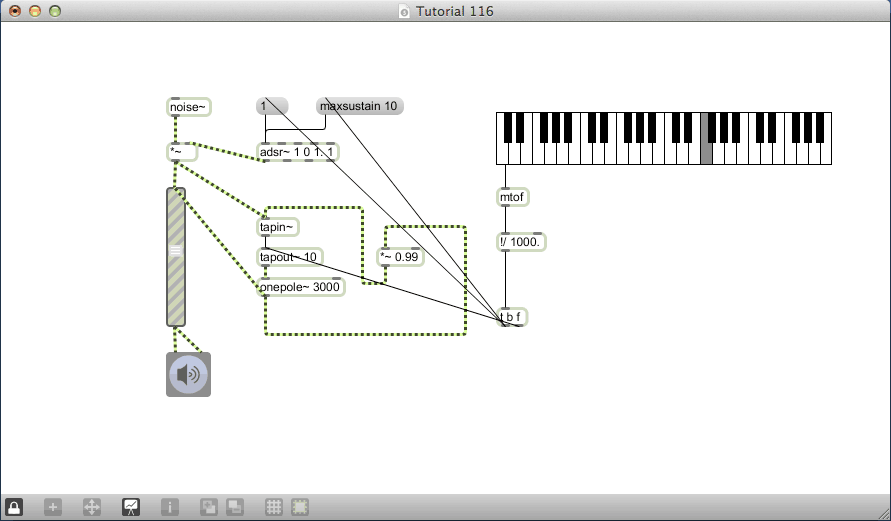
Task: Click the gain slider handle
Action: coord(176,252)
